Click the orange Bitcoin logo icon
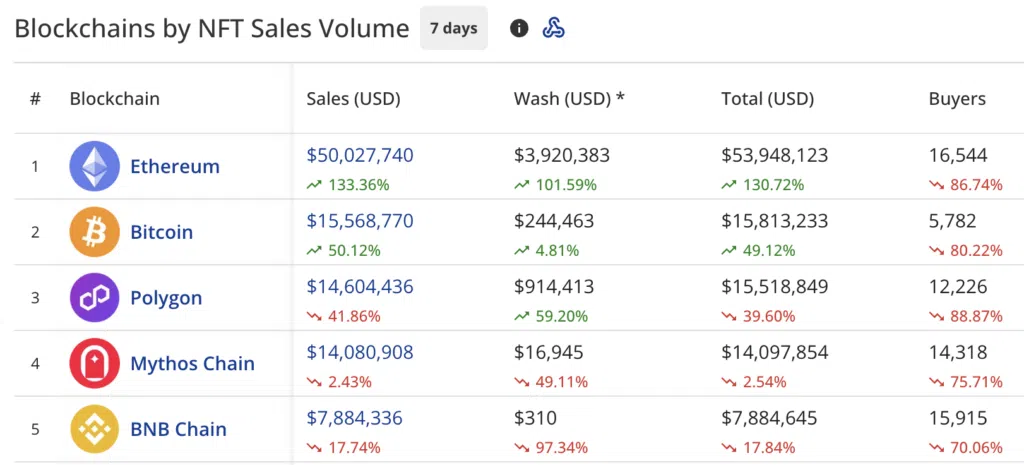This screenshot has width=1024, height=465. coord(95,232)
